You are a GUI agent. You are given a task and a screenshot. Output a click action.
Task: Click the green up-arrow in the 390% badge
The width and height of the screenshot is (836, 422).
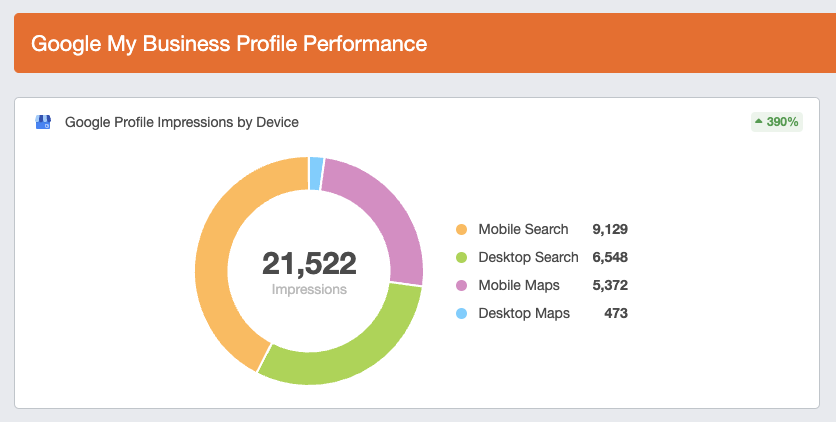point(759,122)
